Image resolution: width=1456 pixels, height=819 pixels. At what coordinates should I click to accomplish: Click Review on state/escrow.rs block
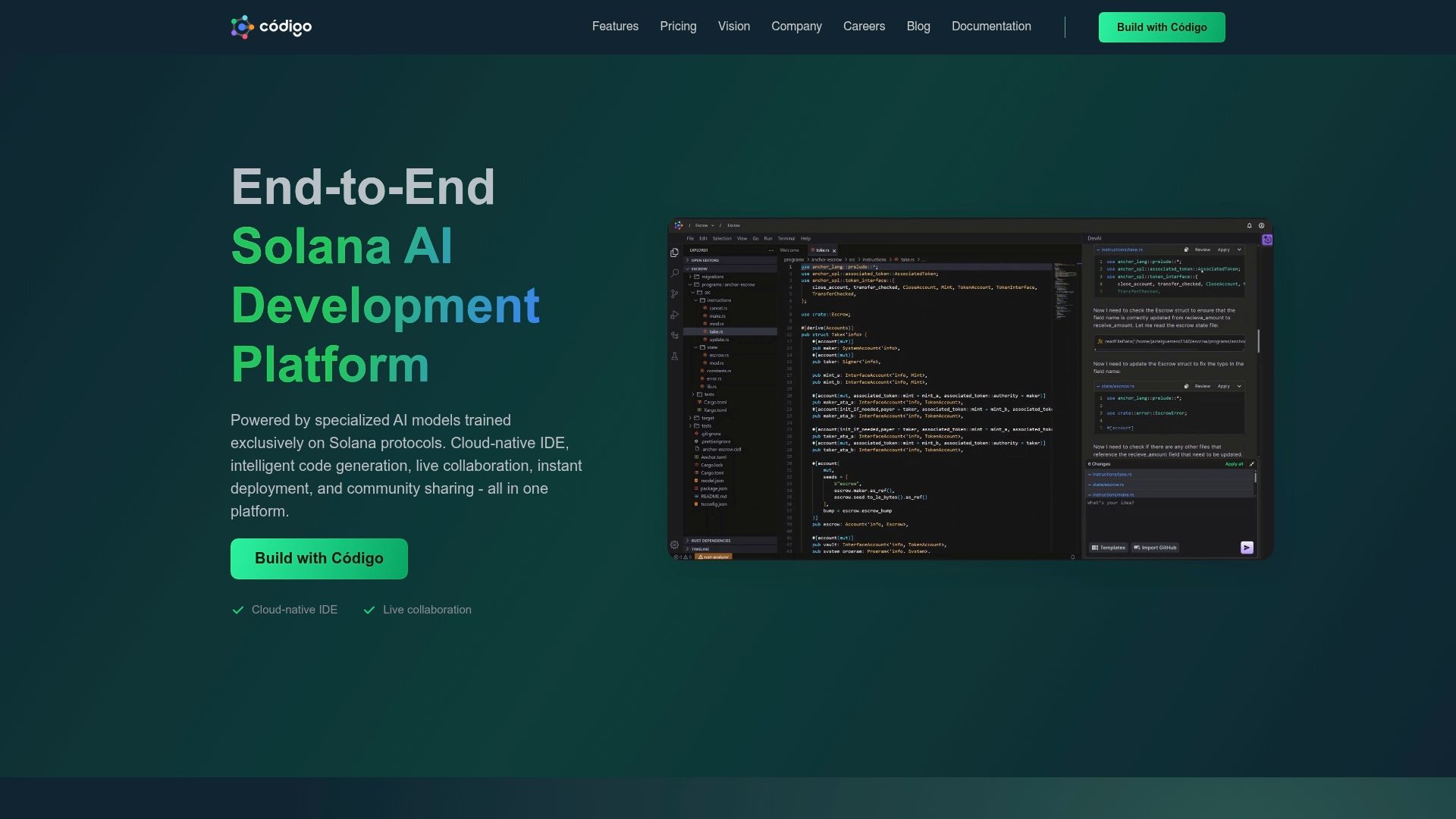[x=1203, y=386]
